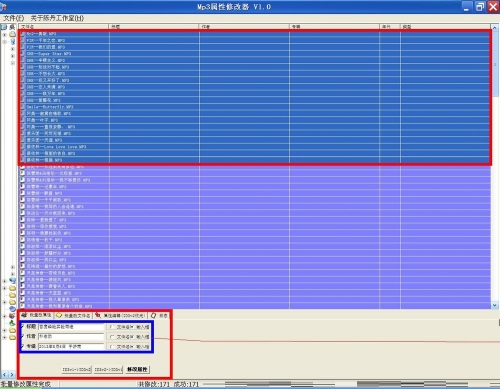The width and height of the screenshot is (500, 389).
Task: Click the 修改属性 button
Action: click(138, 369)
